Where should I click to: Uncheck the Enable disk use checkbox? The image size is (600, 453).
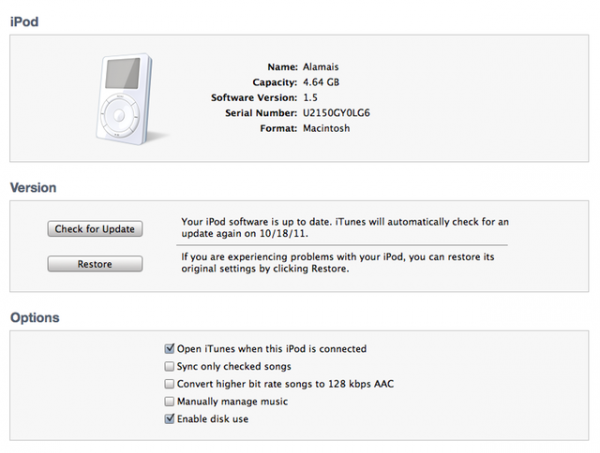169,419
